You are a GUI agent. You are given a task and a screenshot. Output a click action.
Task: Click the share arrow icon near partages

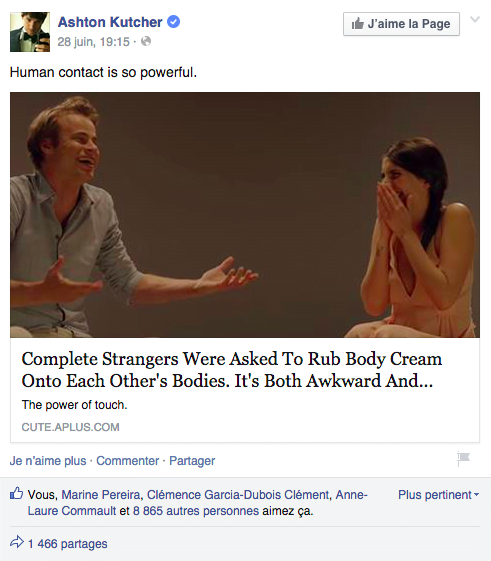pos(16,542)
